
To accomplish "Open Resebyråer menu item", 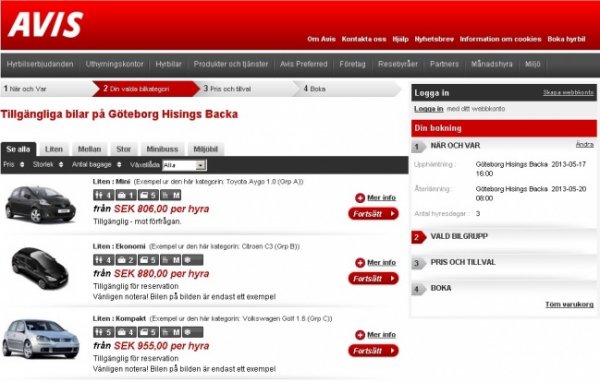I will pyautogui.click(x=398, y=64).
